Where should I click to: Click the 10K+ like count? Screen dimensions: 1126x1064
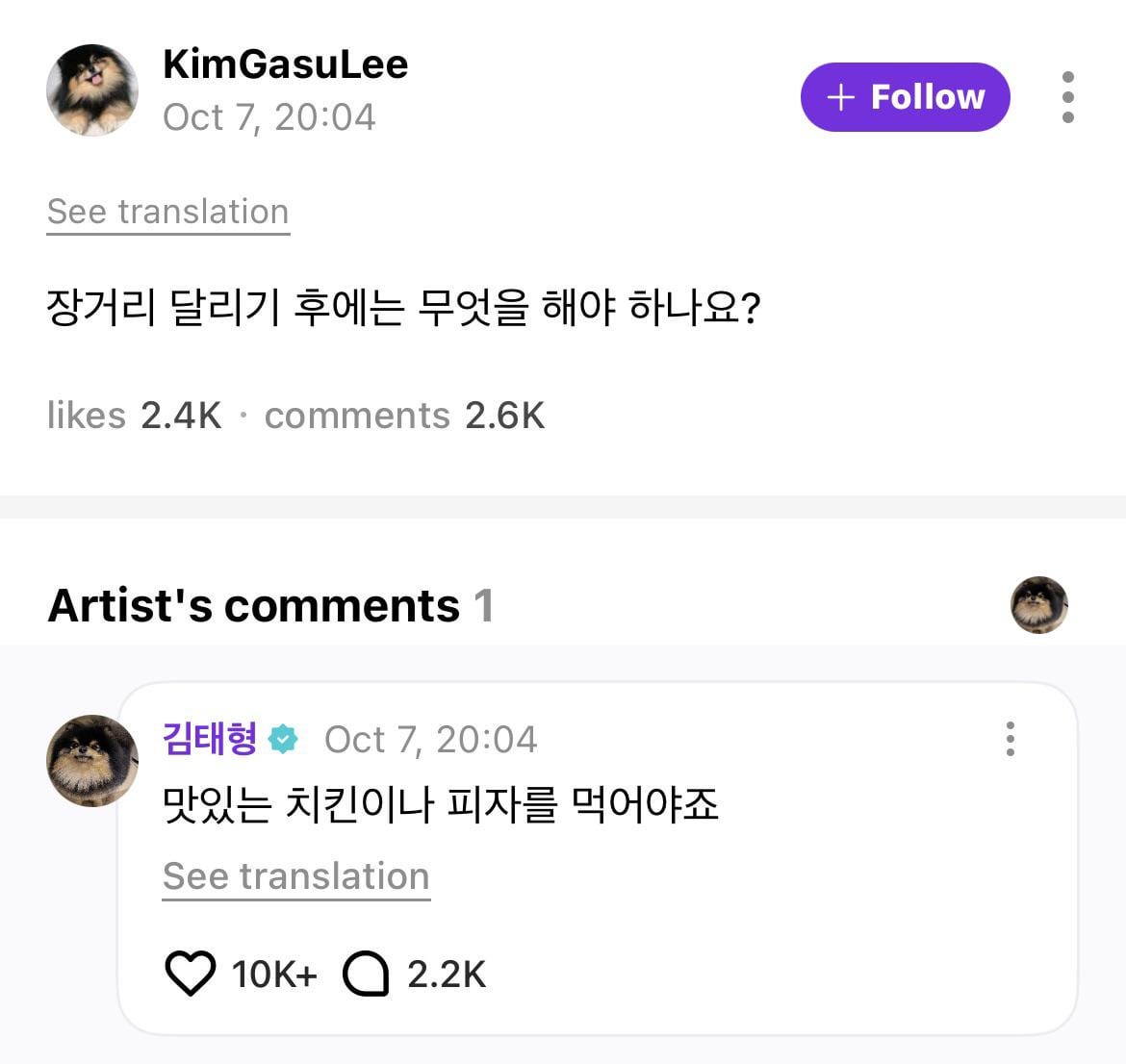point(274,975)
